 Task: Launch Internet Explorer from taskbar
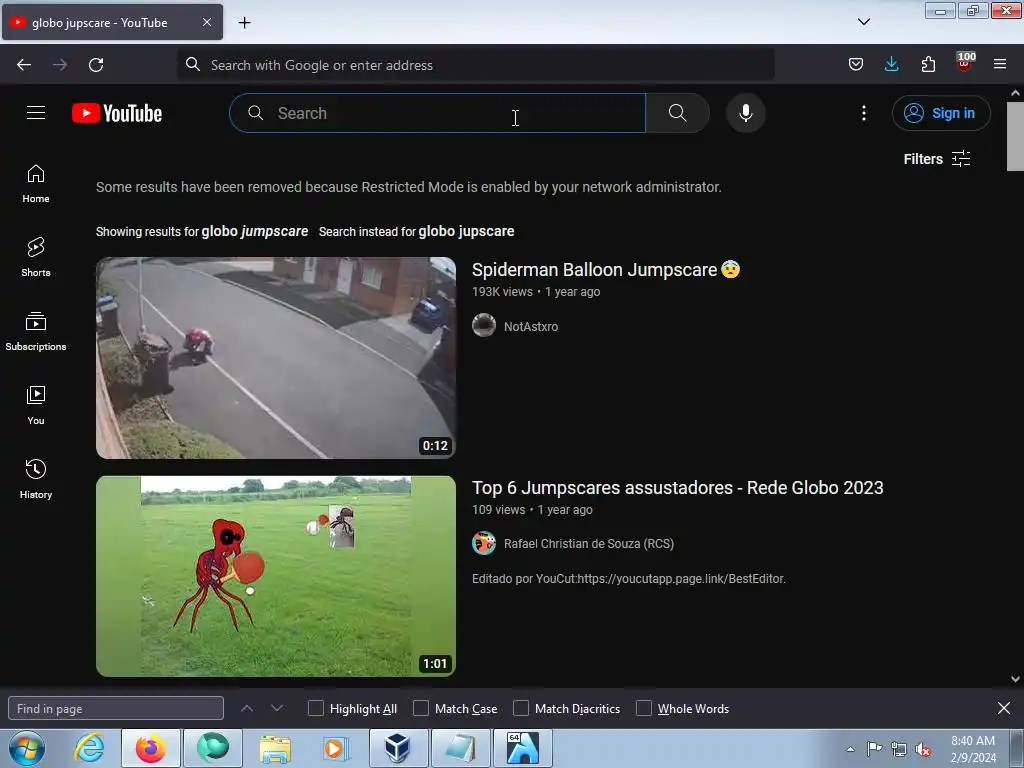pos(89,748)
